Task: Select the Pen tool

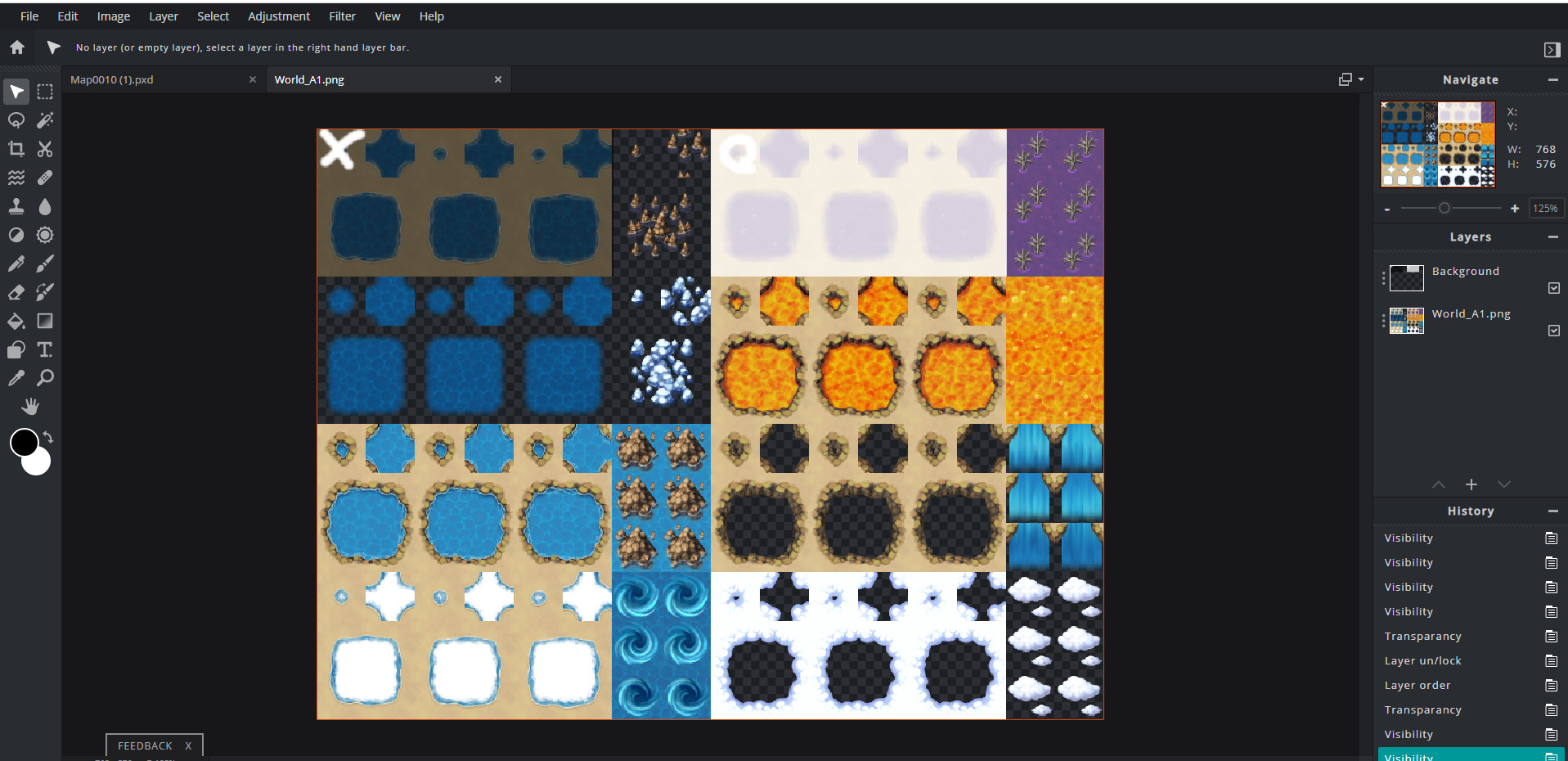Action: click(x=16, y=263)
